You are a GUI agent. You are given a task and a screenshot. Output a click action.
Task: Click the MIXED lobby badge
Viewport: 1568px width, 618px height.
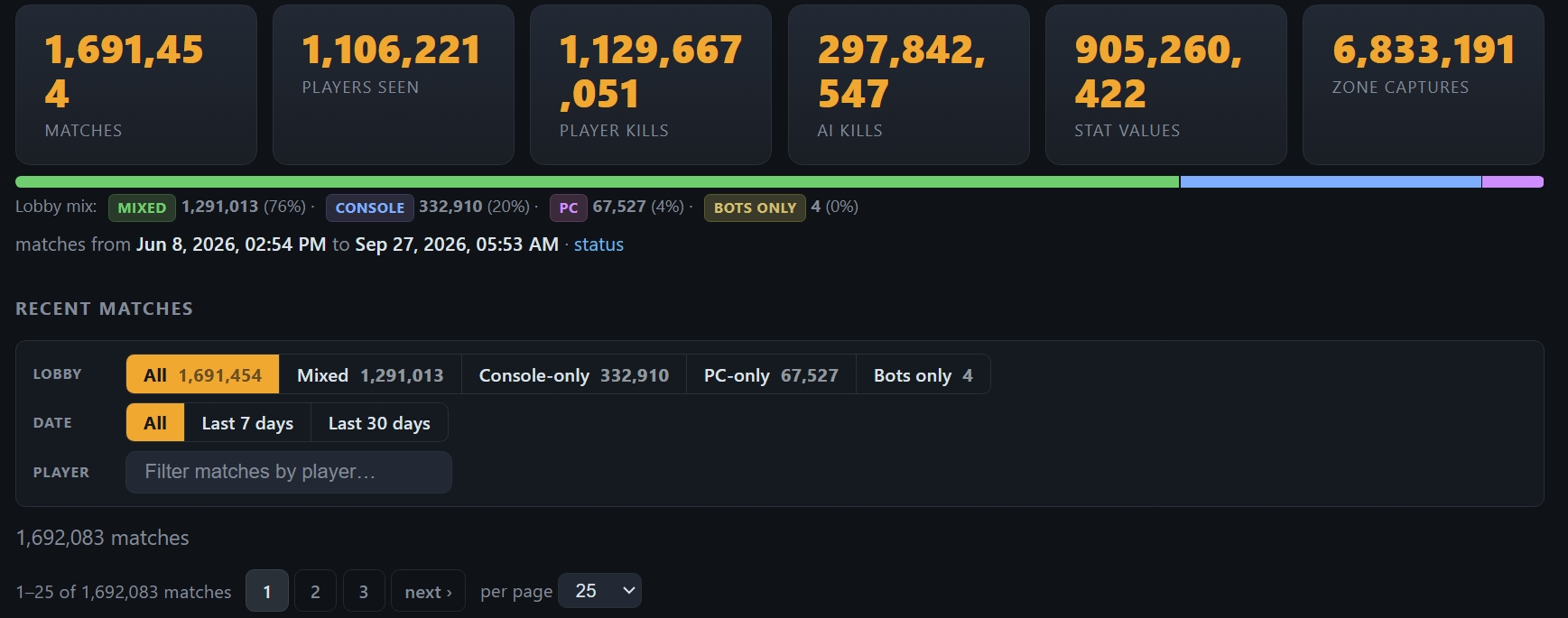(x=142, y=208)
